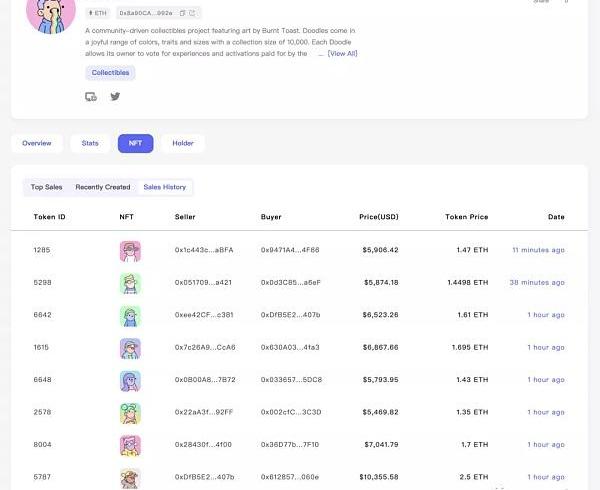Open seller address 0x1c443c...aBFA
Screen dimensions: 600x490
point(203,250)
